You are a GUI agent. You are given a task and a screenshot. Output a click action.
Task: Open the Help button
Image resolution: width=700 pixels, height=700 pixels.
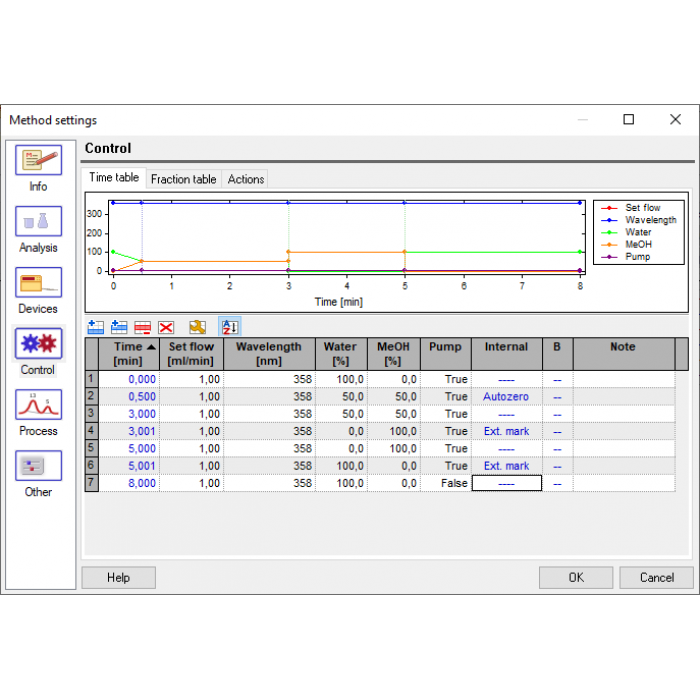click(118, 577)
